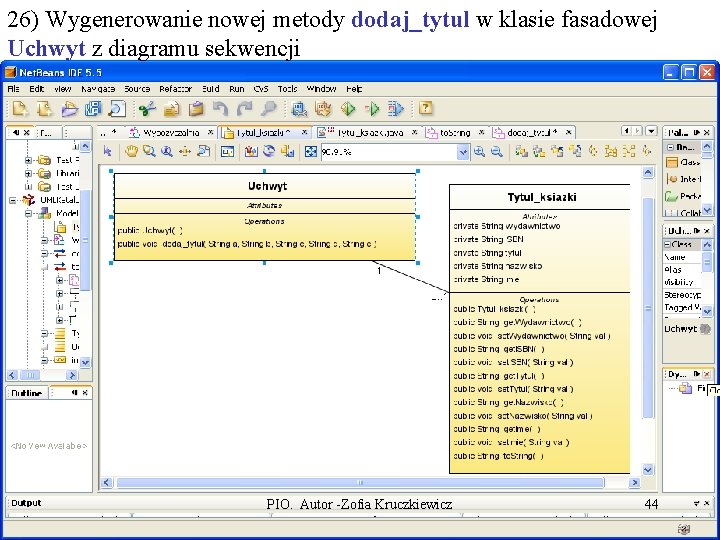Viewport: 720px width, 540px height.
Task: Close the Wypozyczalnia editor tab
Action: point(210,132)
